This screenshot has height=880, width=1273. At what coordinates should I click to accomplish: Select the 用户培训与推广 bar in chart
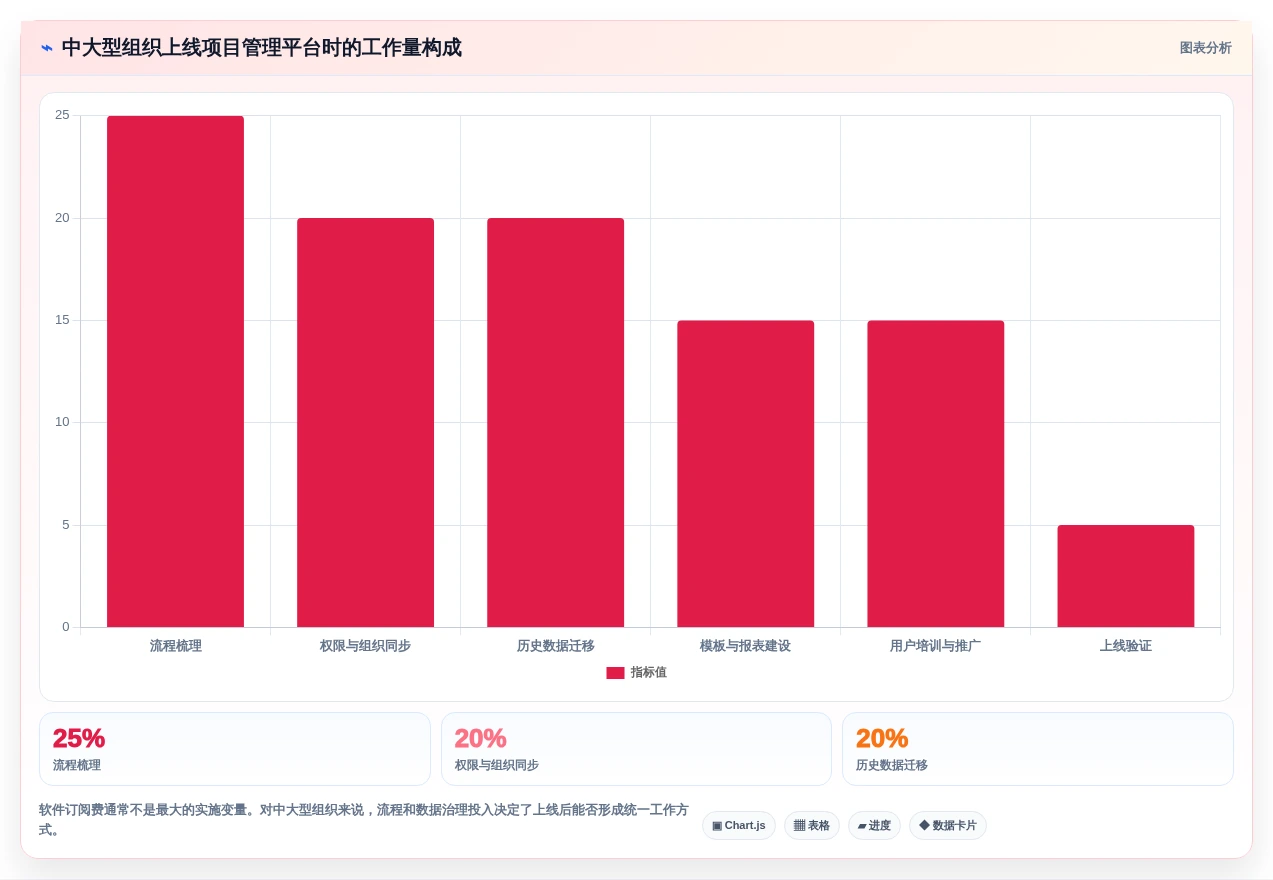click(x=935, y=474)
